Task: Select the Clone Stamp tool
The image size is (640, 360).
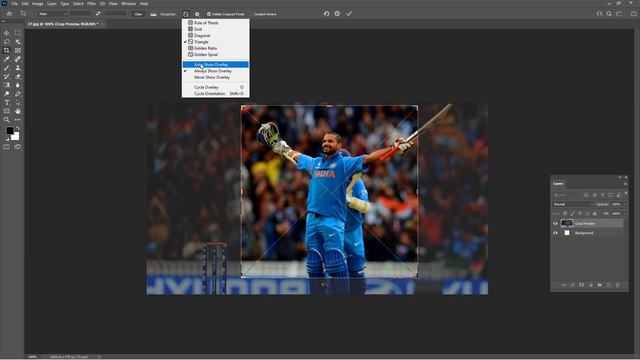Action: [x=18, y=68]
